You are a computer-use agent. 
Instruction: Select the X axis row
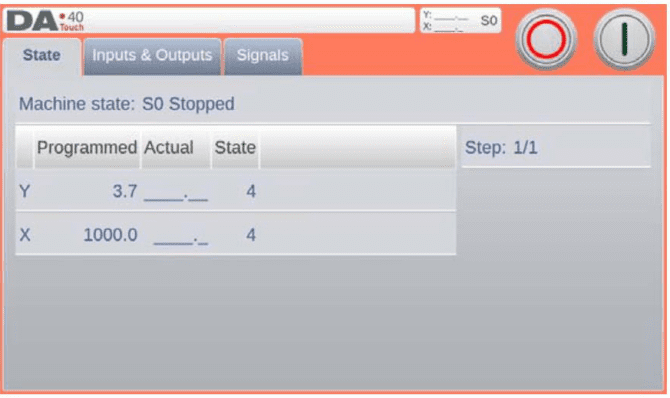tap(235, 234)
